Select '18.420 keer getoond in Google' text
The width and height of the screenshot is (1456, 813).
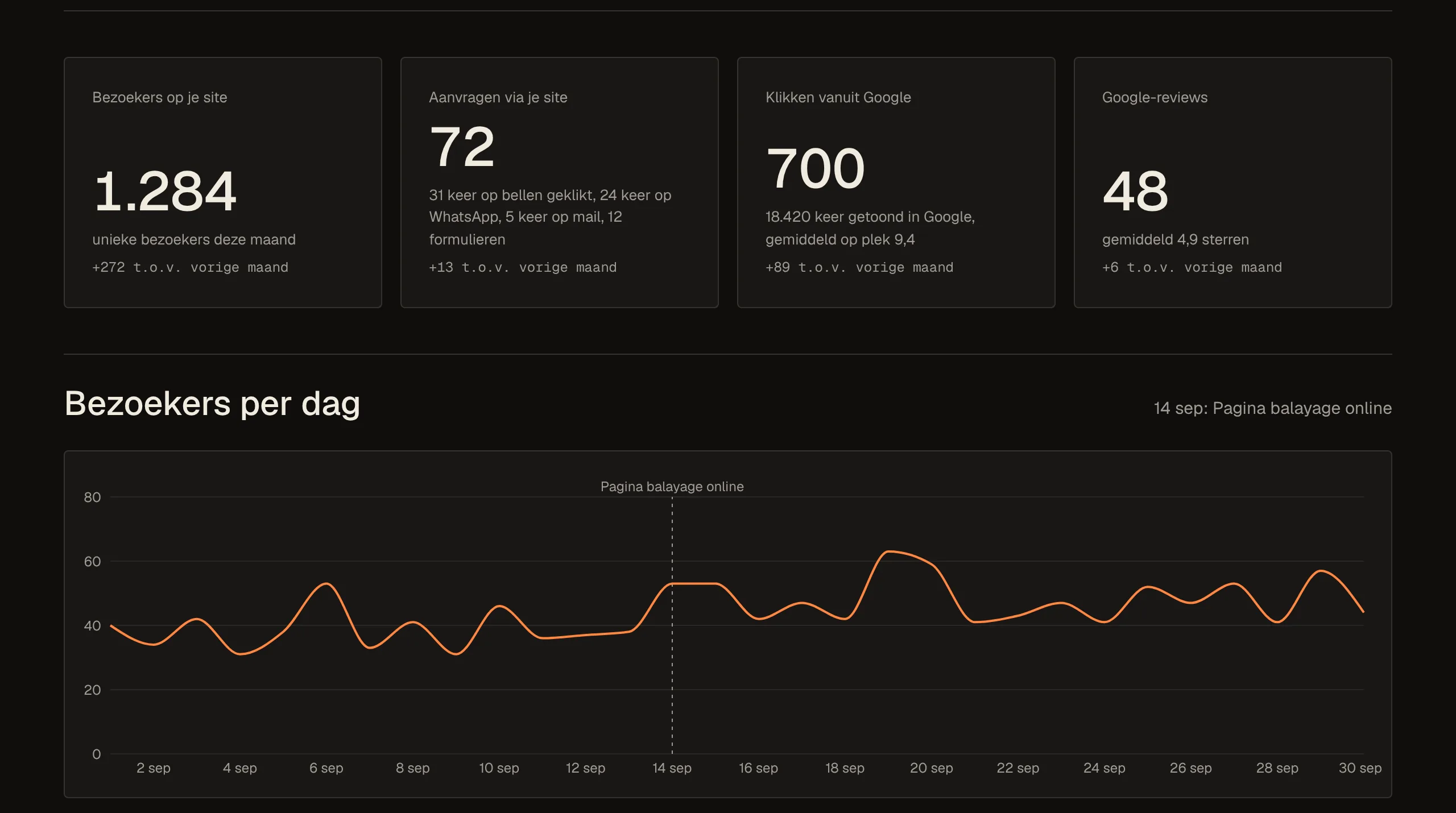click(870, 217)
